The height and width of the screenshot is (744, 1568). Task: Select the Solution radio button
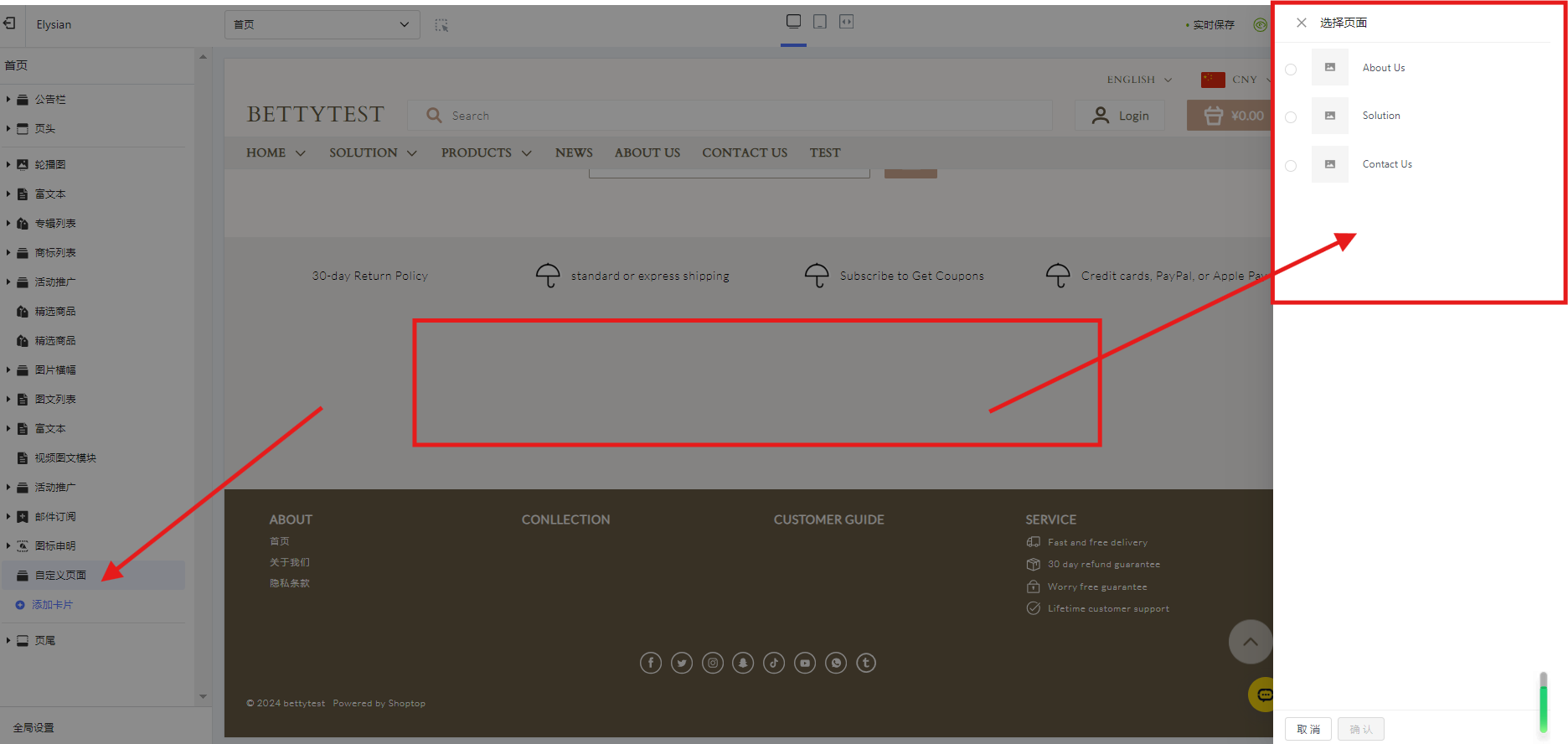pos(1291,117)
